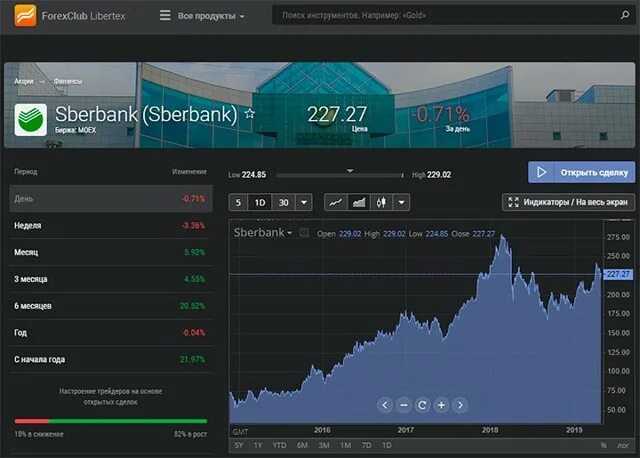Zoom in chart with plus button
This screenshot has height=458, width=640.
pos(441,405)
